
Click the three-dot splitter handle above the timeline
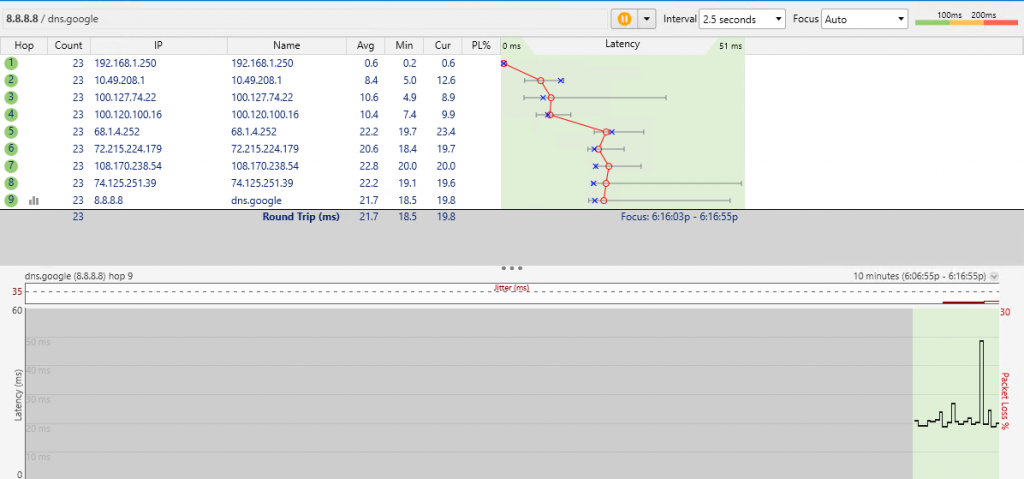(512, 268)
